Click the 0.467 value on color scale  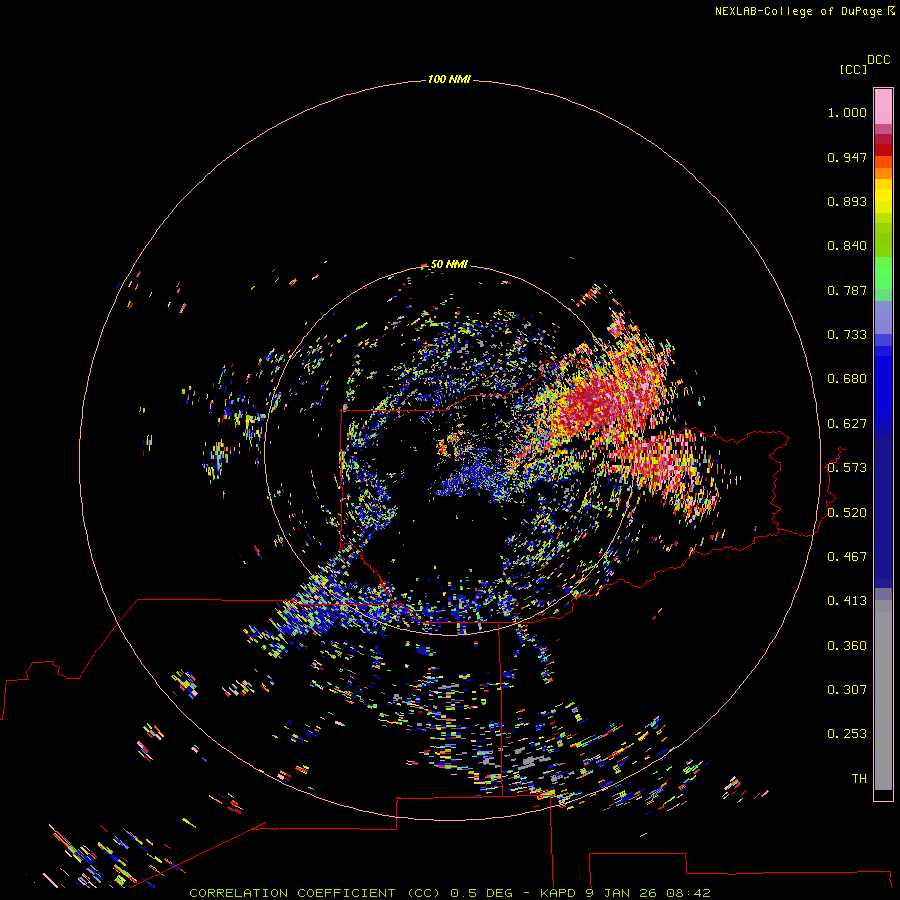point(847,557)
